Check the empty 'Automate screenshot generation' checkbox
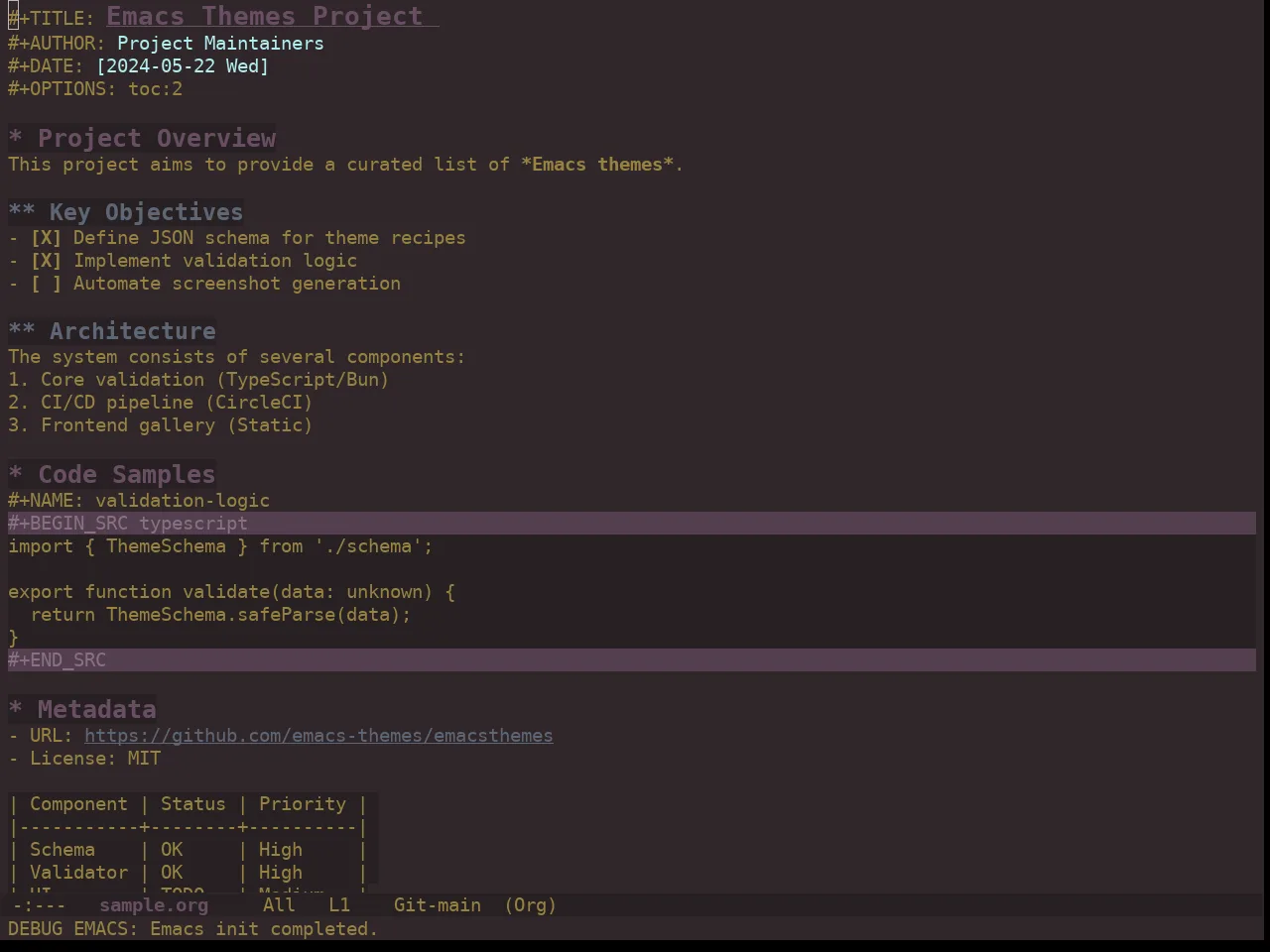The height and width of the screenshot is (952, 1270). coord(46,284)
